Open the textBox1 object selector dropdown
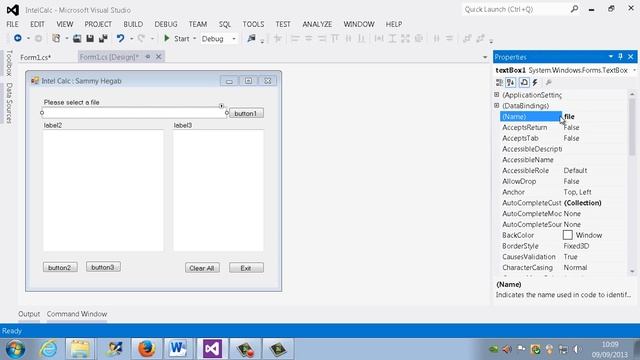 (x=634, y=70)
